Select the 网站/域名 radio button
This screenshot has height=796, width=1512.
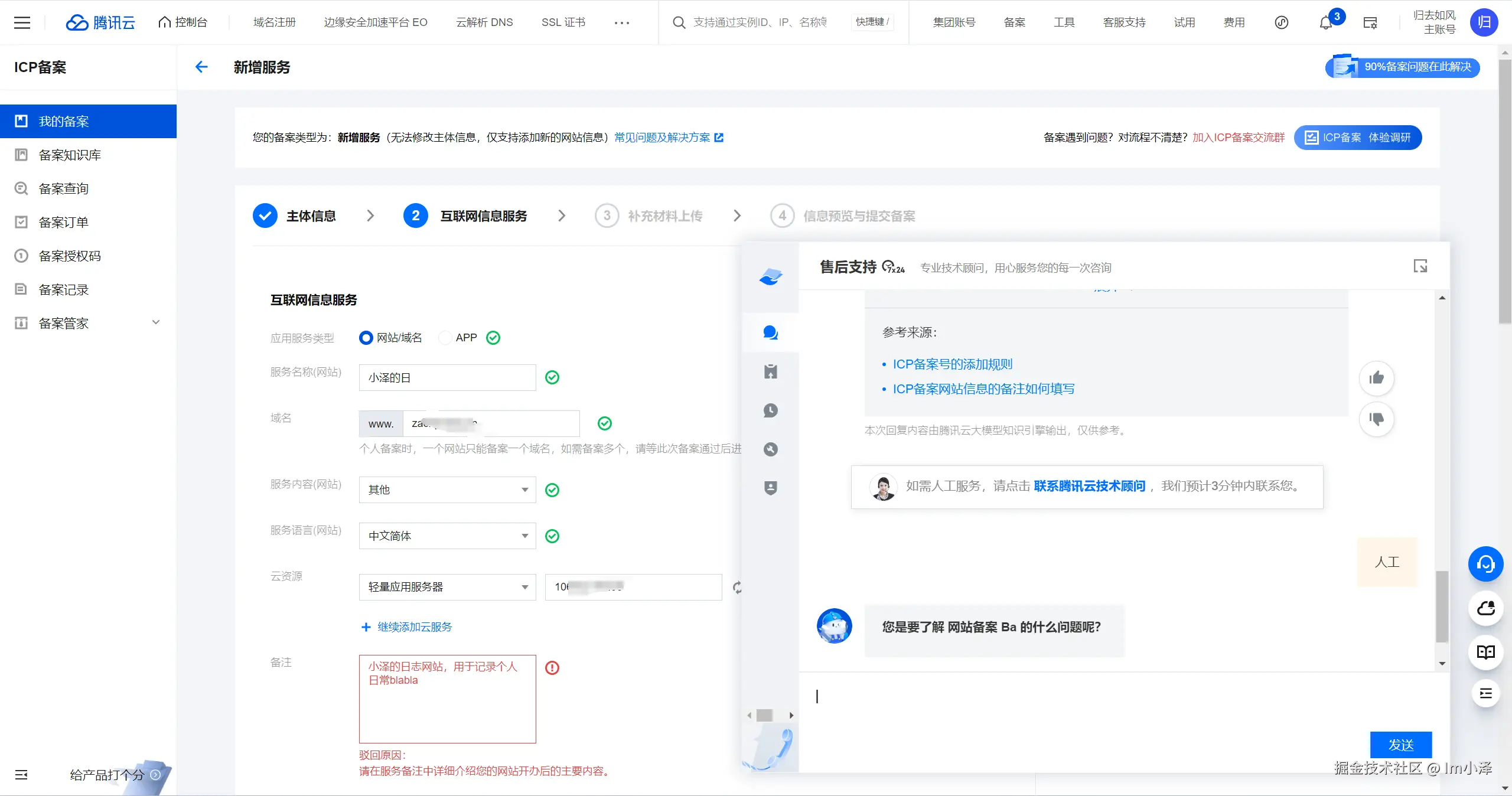click(366, 338)
